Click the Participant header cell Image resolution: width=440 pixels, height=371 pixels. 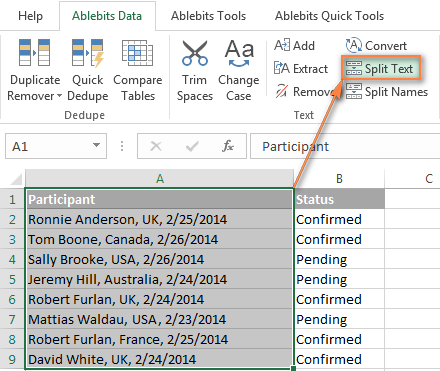(x=159, y=199)
